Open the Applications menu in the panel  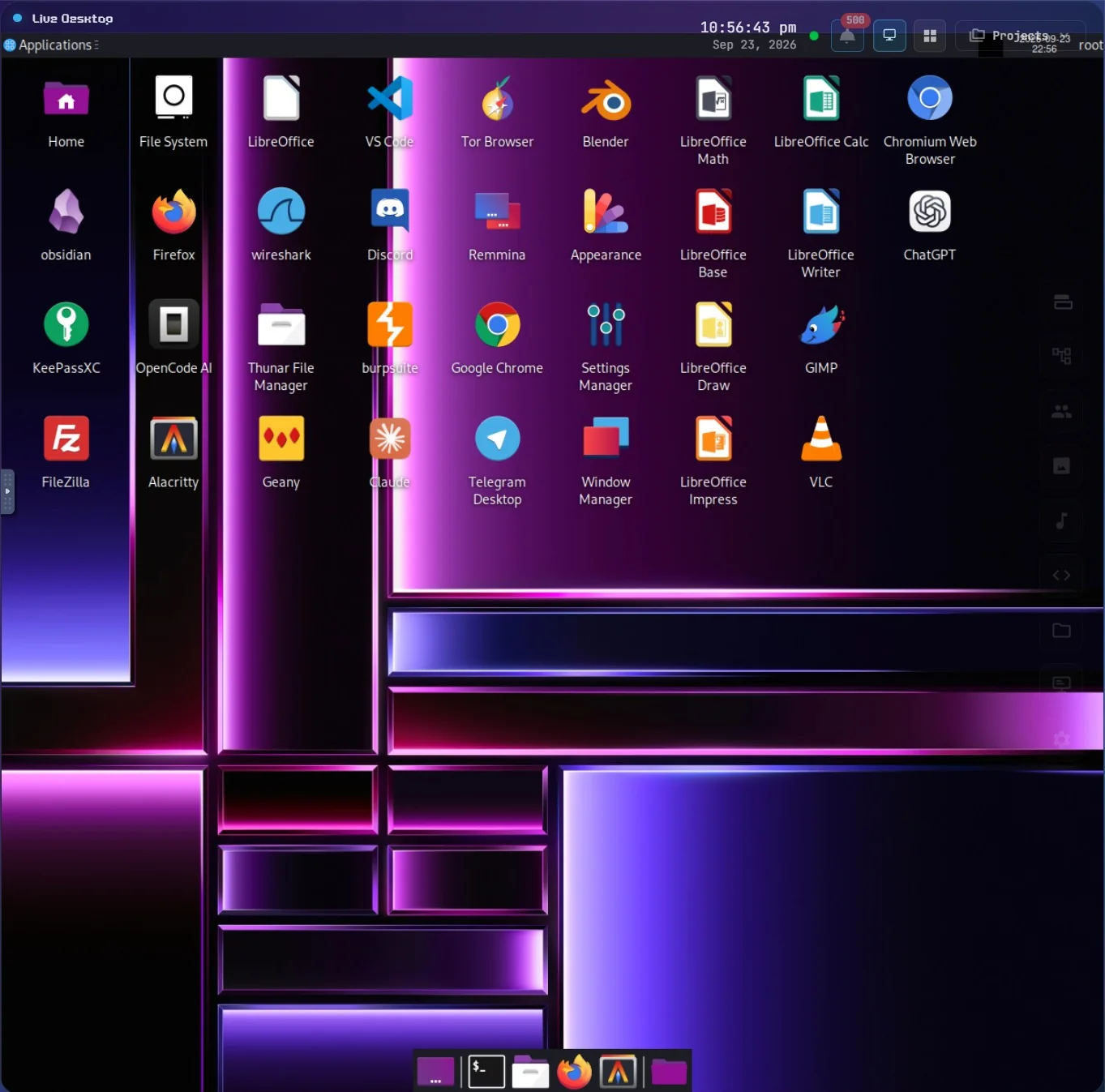pos(51,45)
